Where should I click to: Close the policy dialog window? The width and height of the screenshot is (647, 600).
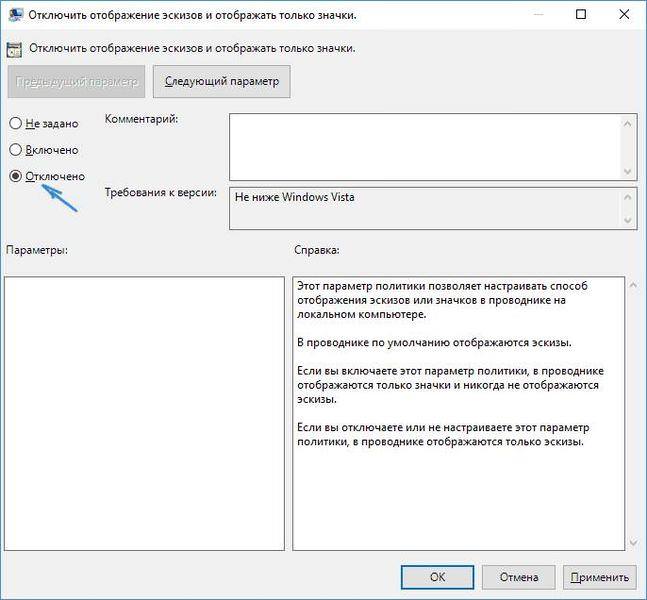[x=624, y=14]
